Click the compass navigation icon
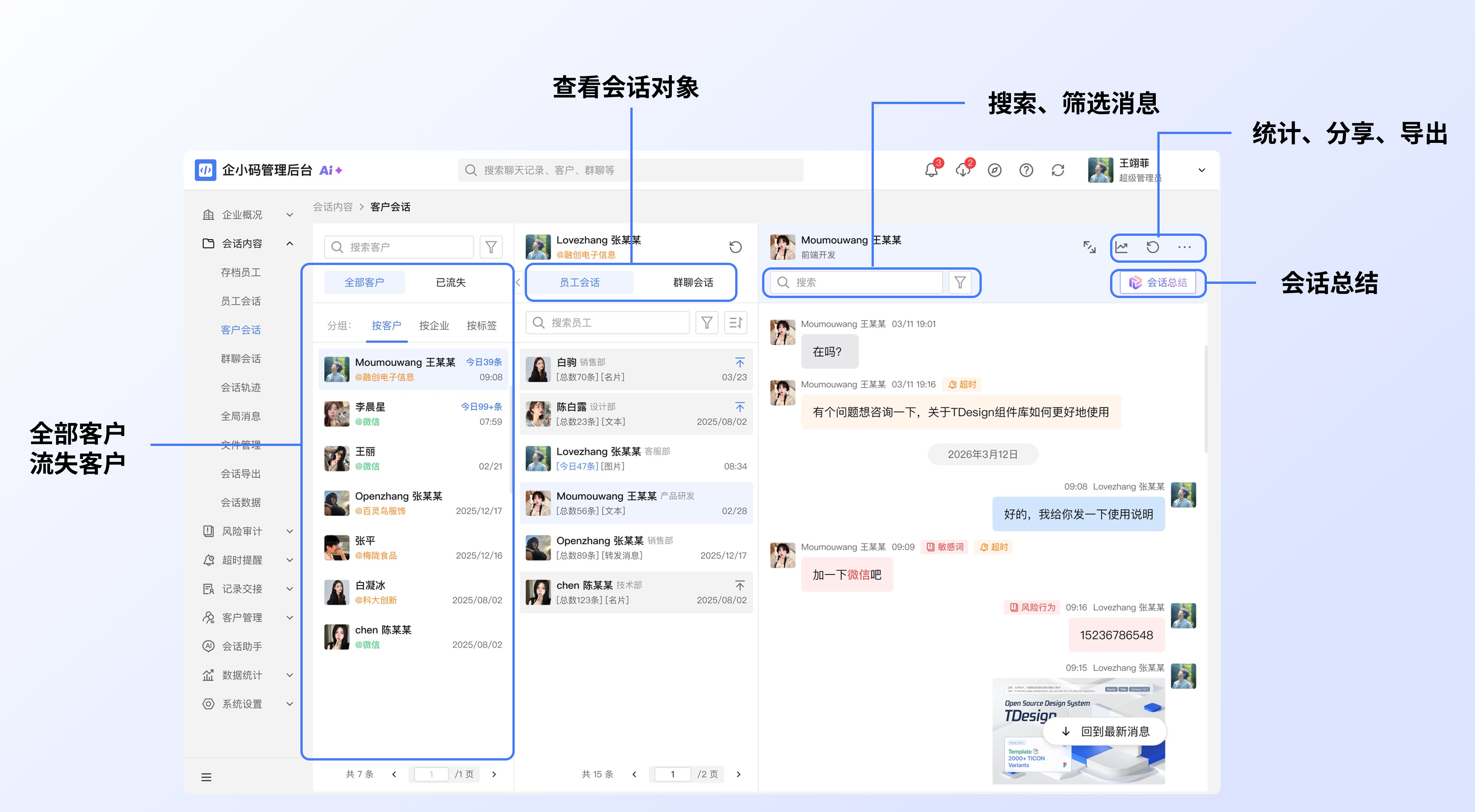Viewport: 1475px width, 812px height. 994,170
